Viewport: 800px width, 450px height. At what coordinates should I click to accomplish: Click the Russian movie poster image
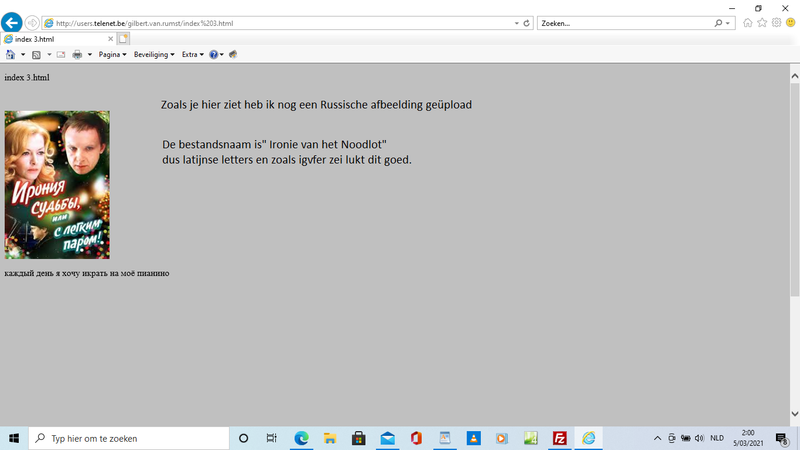point(57,185)
